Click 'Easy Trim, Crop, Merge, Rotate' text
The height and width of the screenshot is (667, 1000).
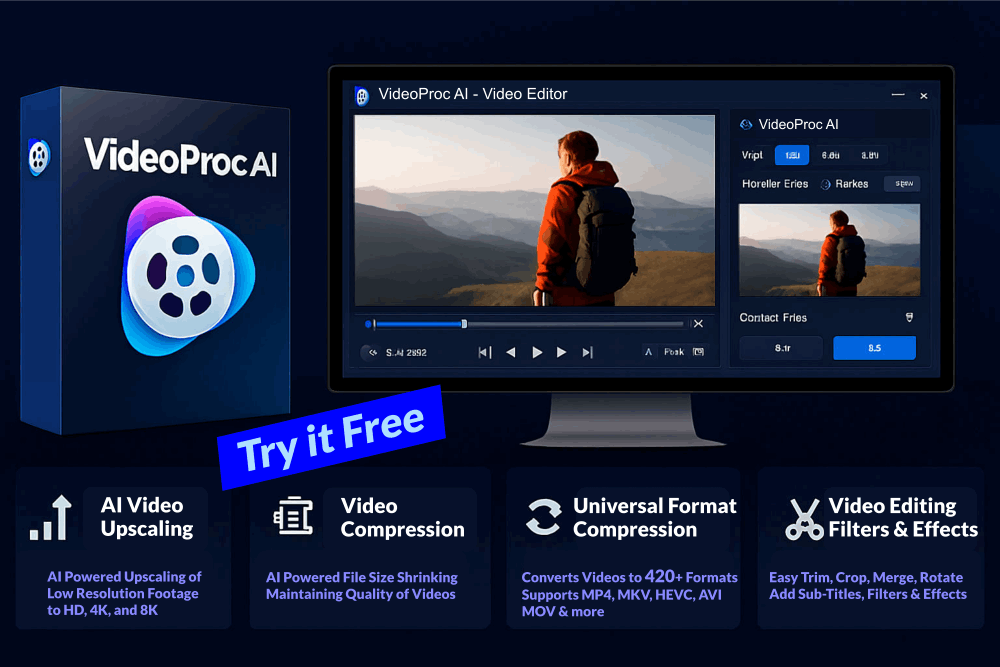866,578
